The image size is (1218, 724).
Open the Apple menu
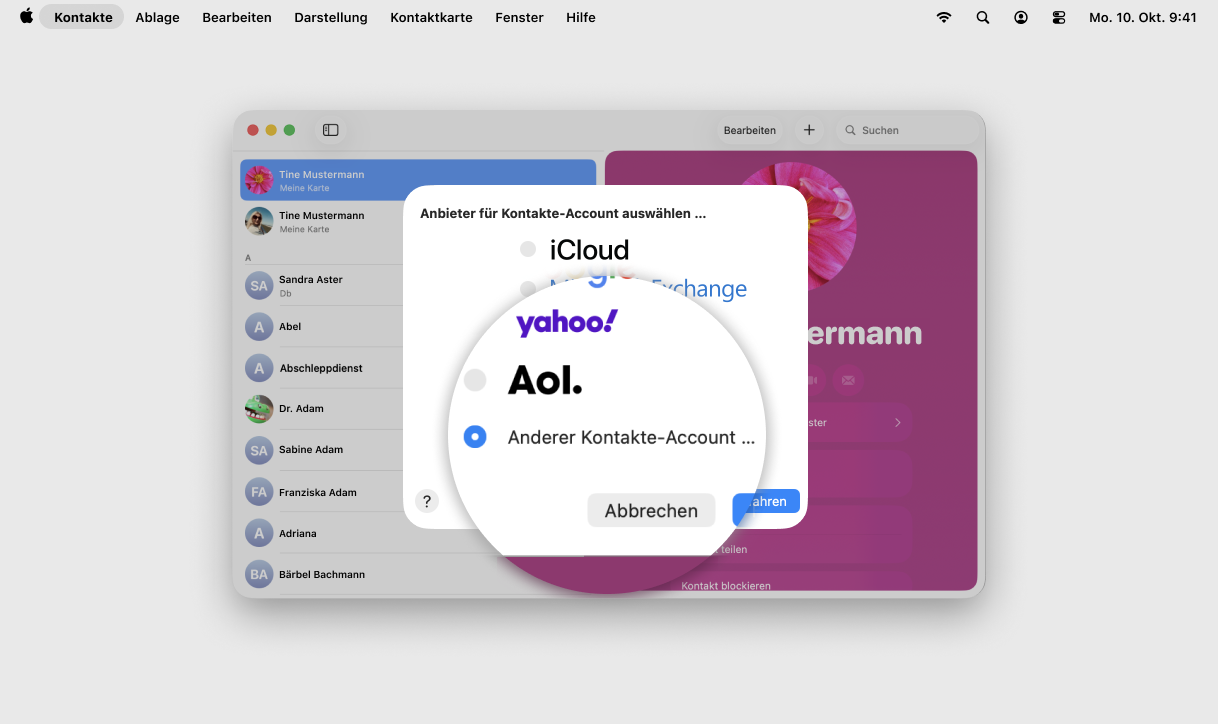click(x=26, y=17)
